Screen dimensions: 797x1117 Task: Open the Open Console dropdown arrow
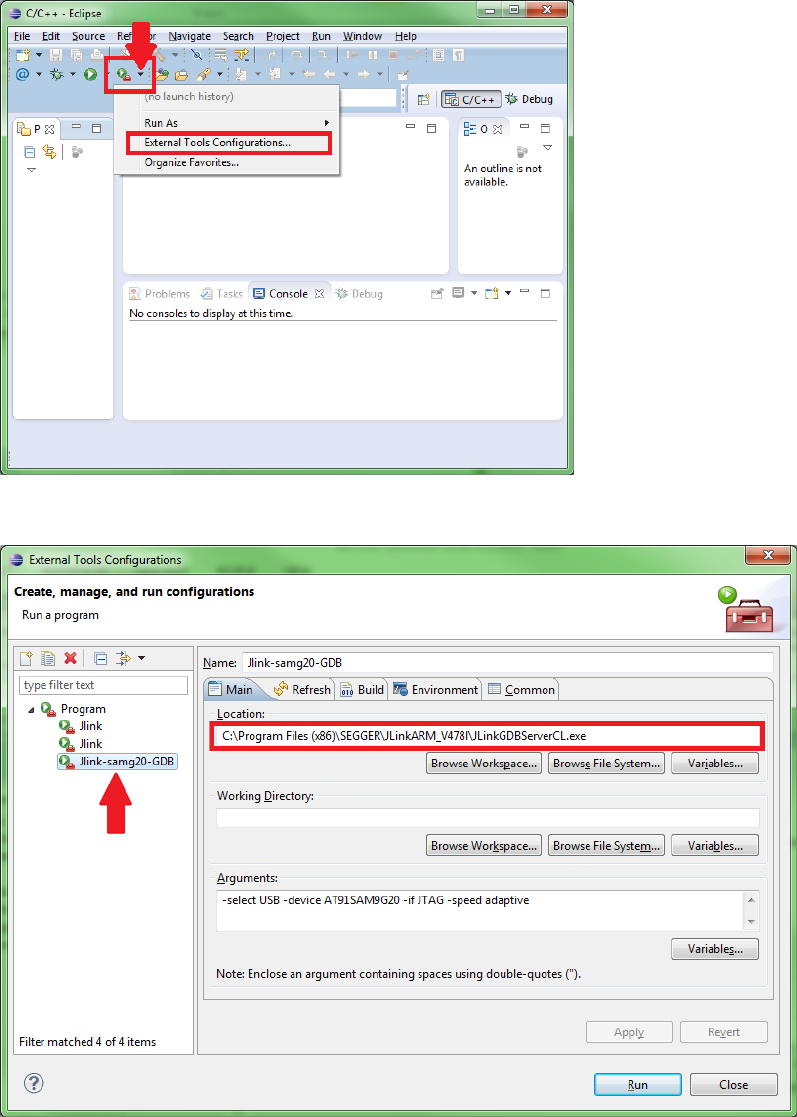pos(508,293)
